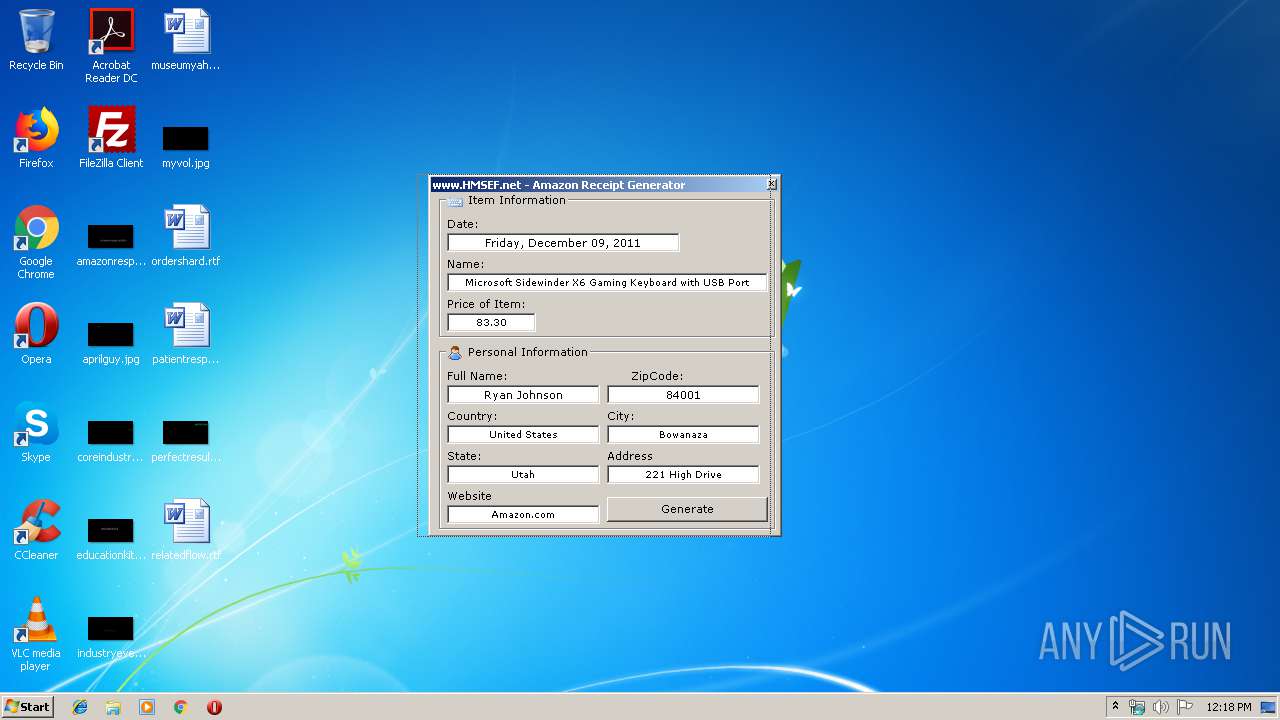Image resolution: width=1280 pixels, height=720 pixels.
Task: Click the City field showing Bowanaza
Action: coord(683,435)
